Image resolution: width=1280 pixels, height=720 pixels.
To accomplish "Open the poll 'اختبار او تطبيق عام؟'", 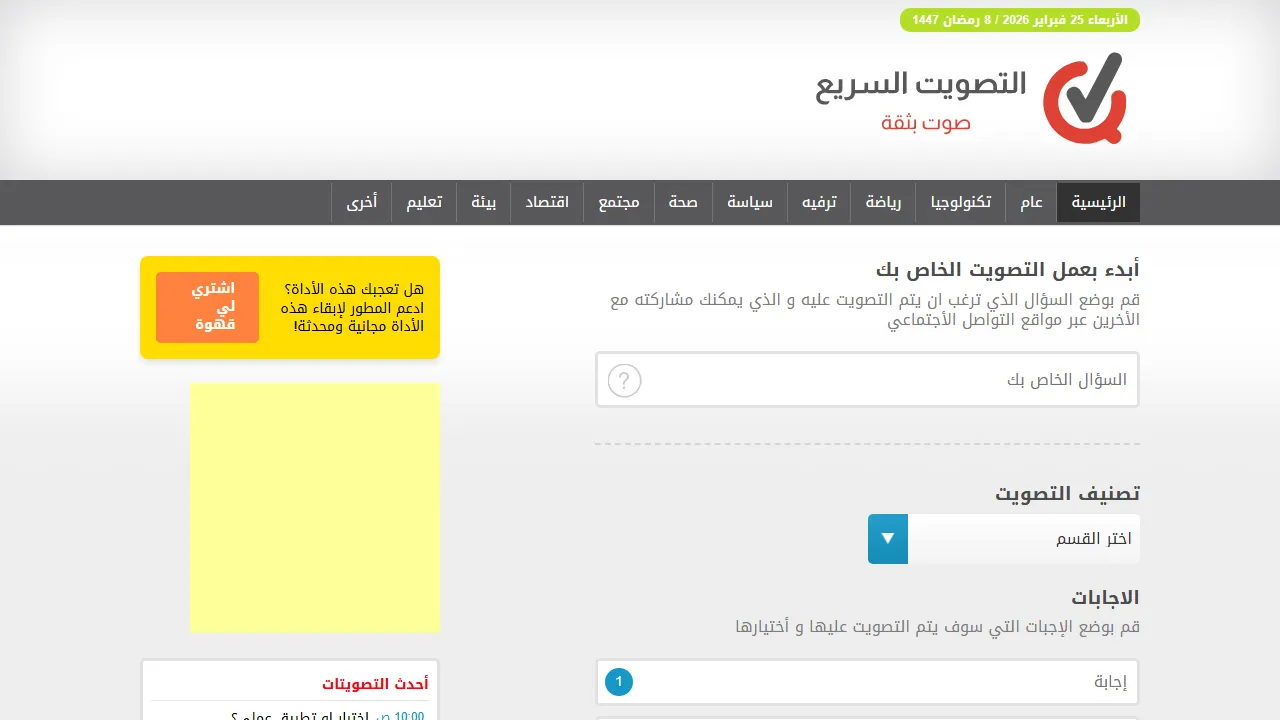I will (x=330, y=714).
